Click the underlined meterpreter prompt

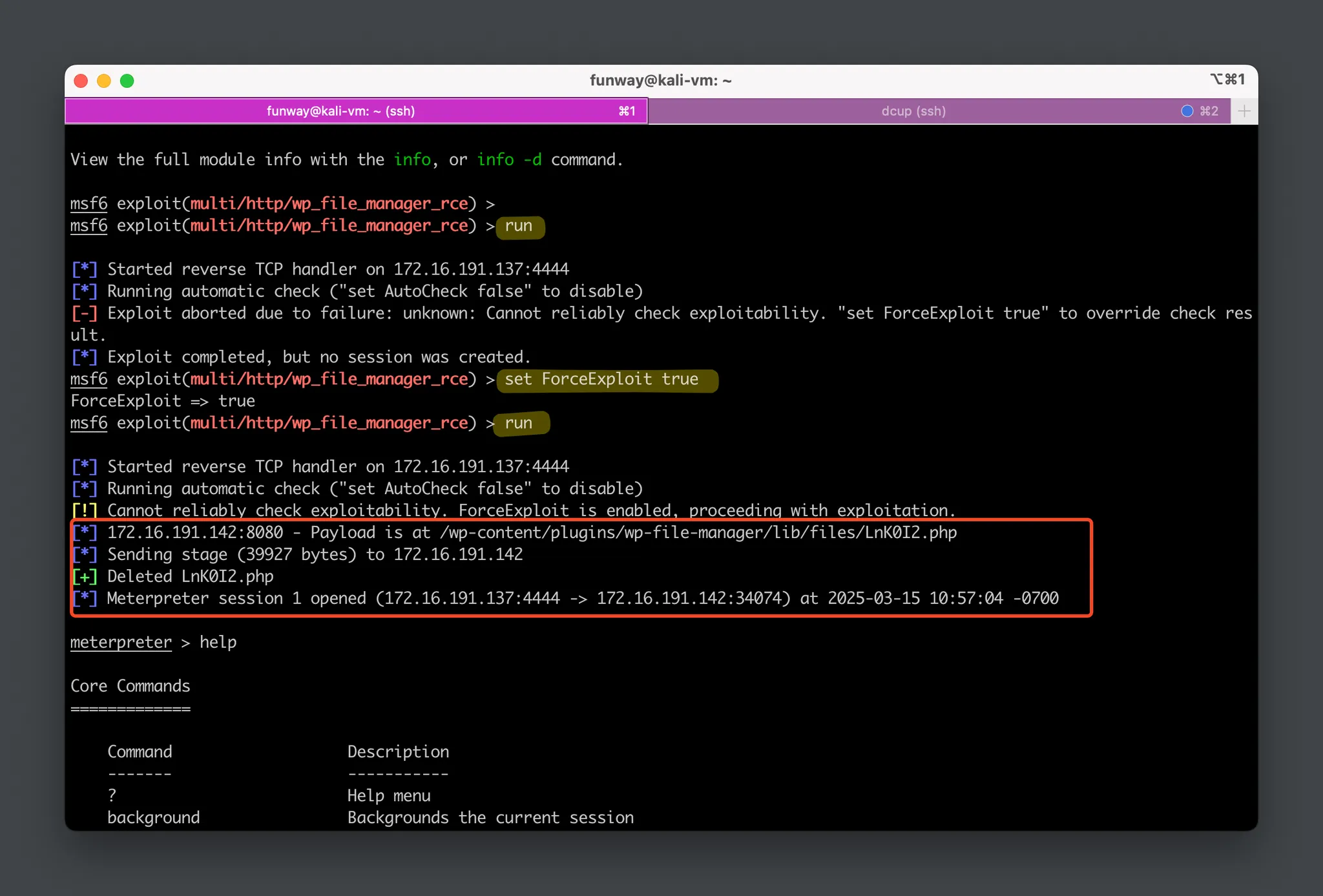pos(121,642)
